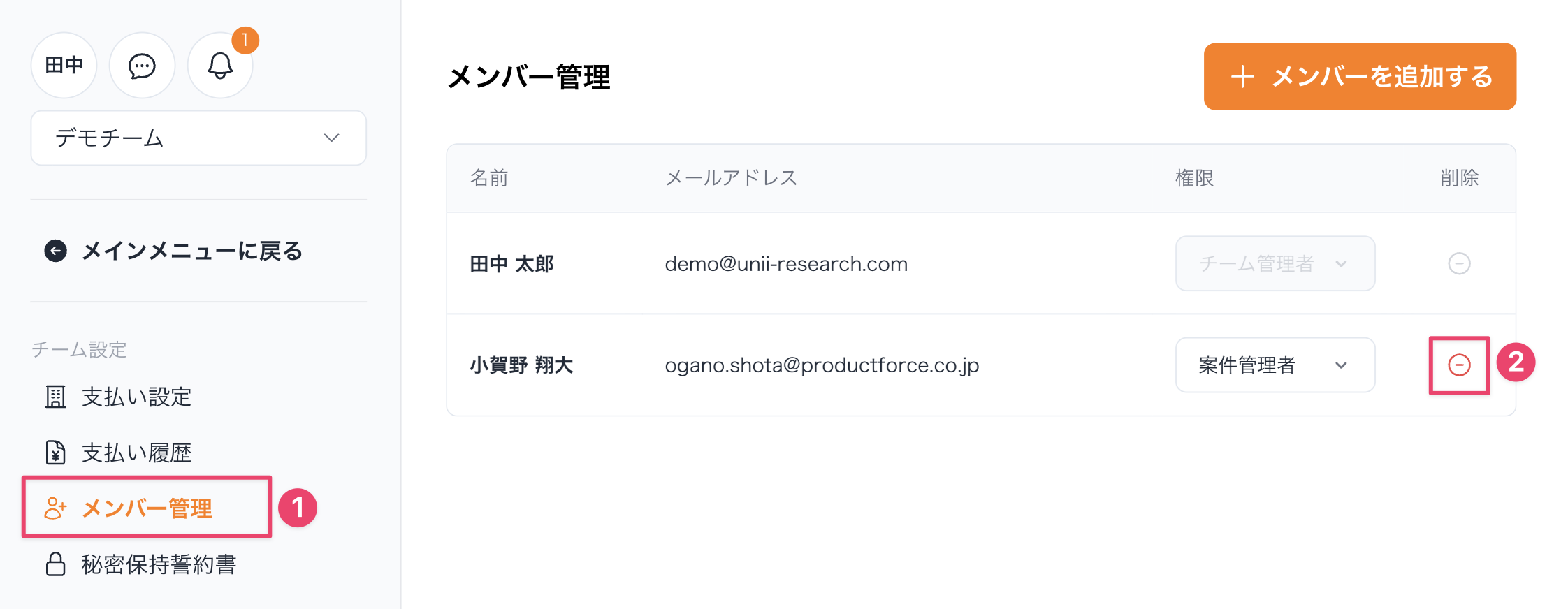
Task: Click the notification bell icon
Action: pos(220,66)
